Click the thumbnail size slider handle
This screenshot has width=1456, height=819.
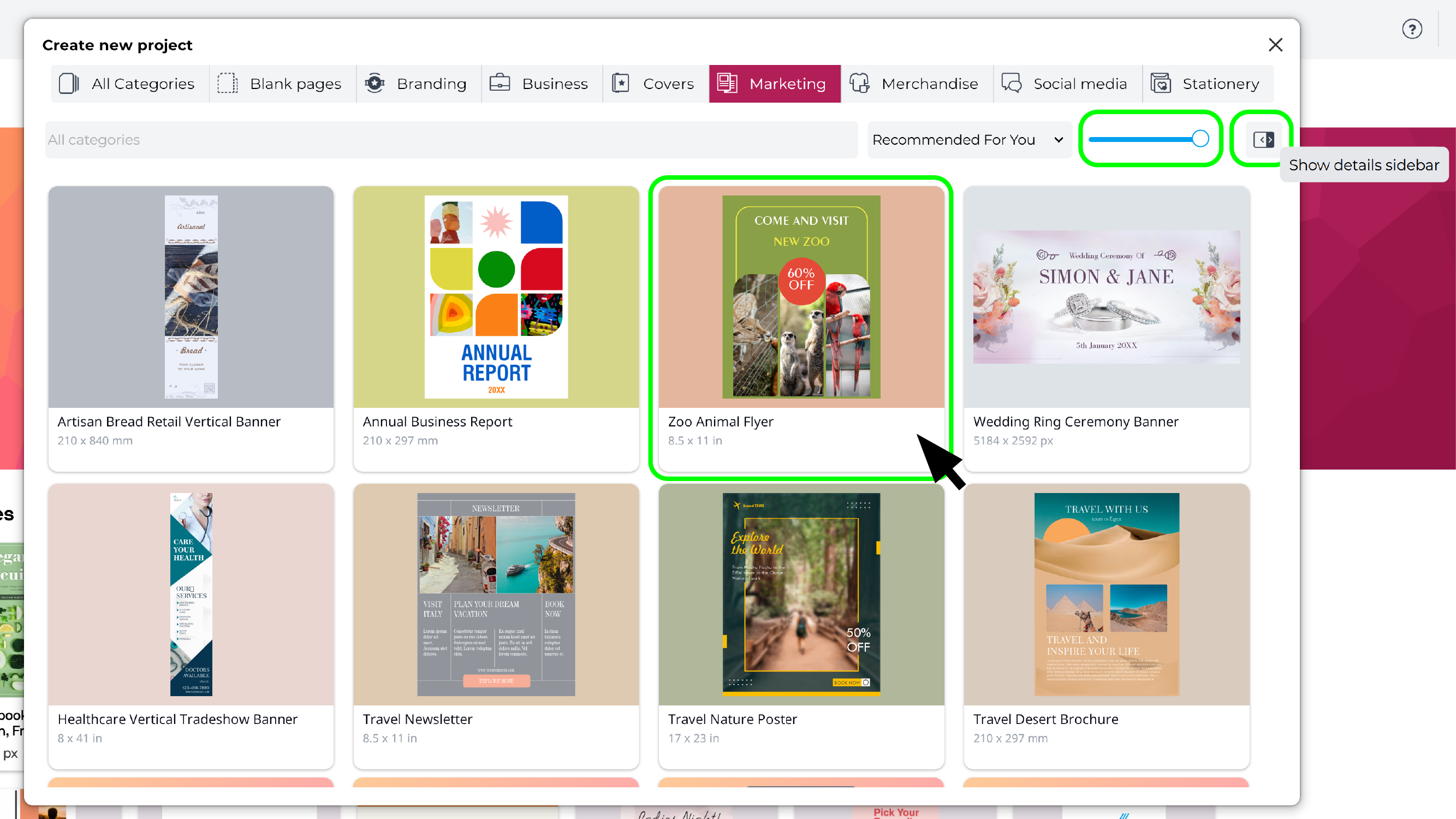click(x=1200, y=139)
